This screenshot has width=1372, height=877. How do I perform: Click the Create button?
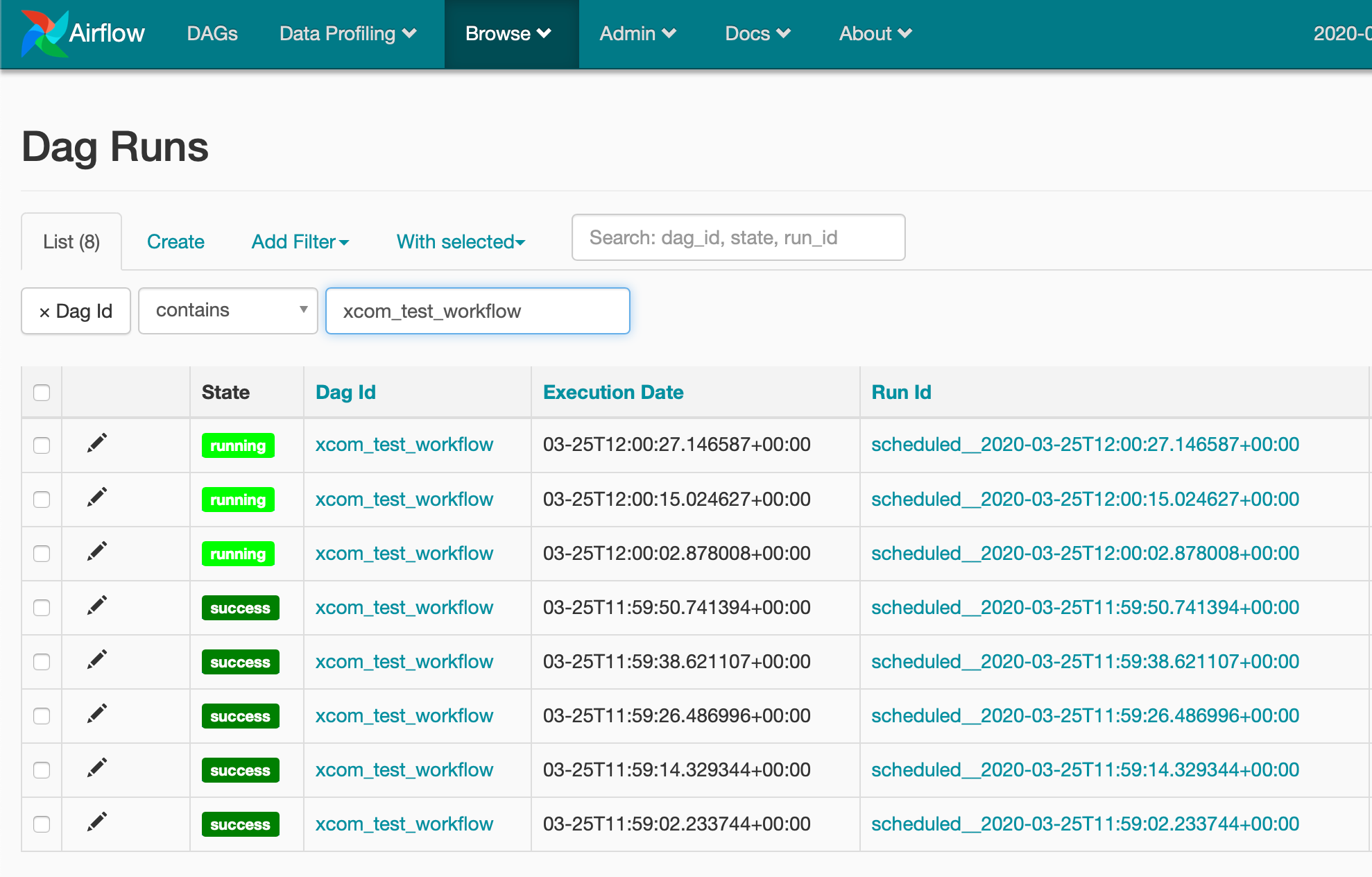click(x=175, y=242)
